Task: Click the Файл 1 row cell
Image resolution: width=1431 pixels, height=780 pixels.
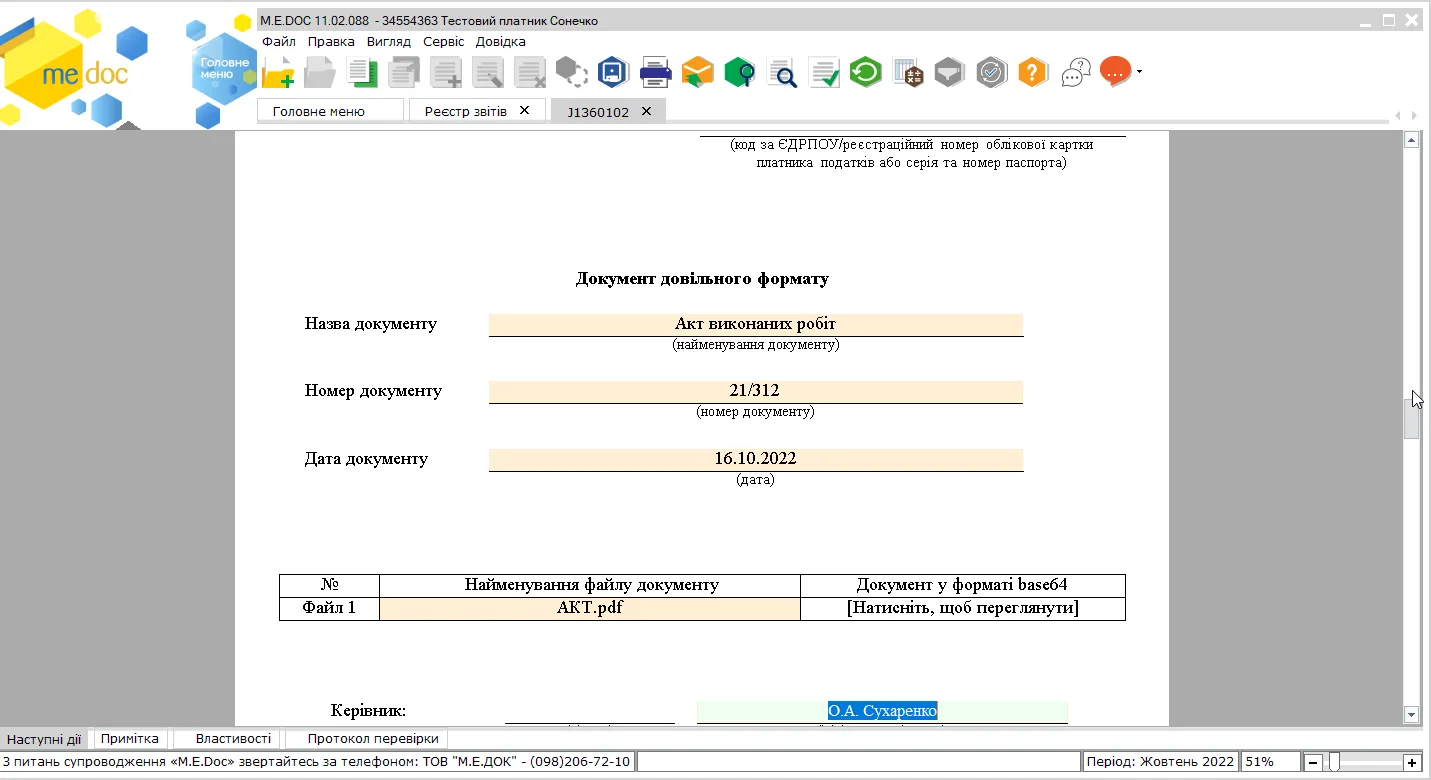Action: pyautogui.click(x=329, y=608)
